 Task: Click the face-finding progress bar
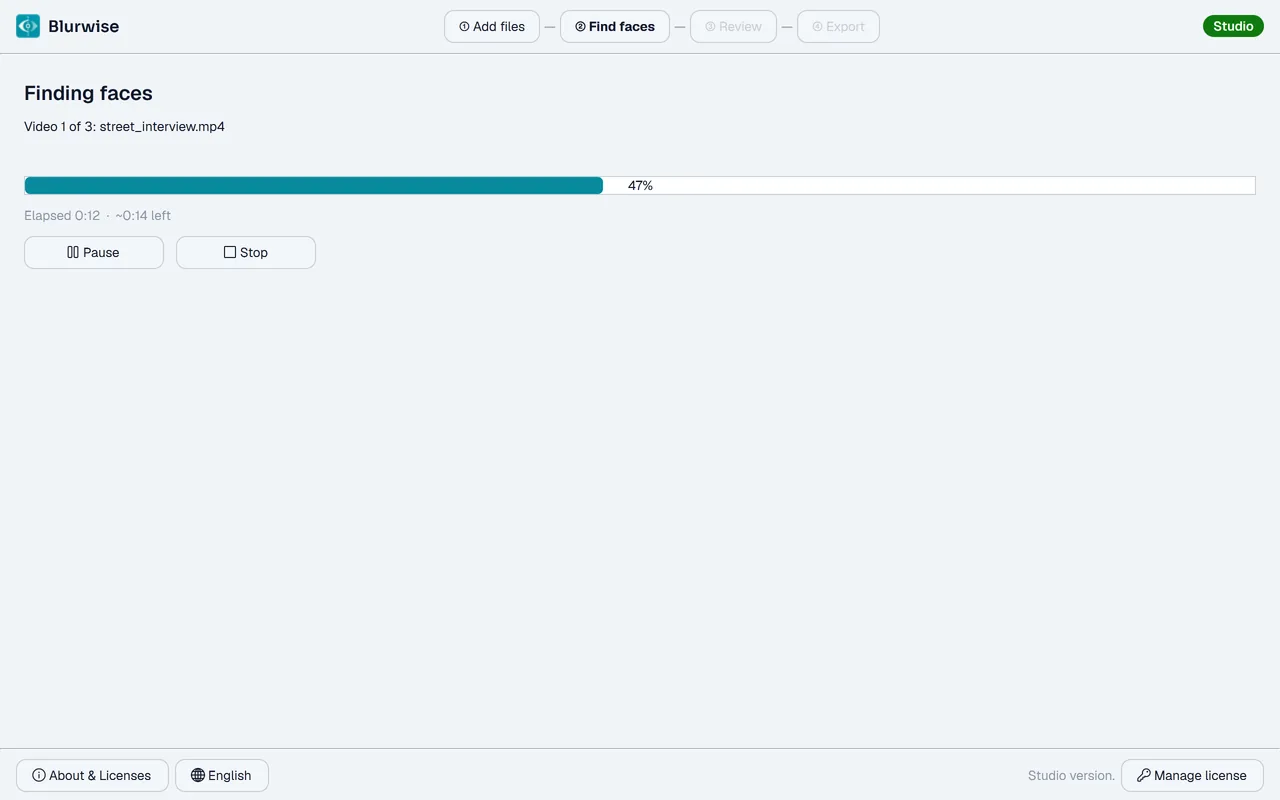pyautogui.click(x=640, y=185)
